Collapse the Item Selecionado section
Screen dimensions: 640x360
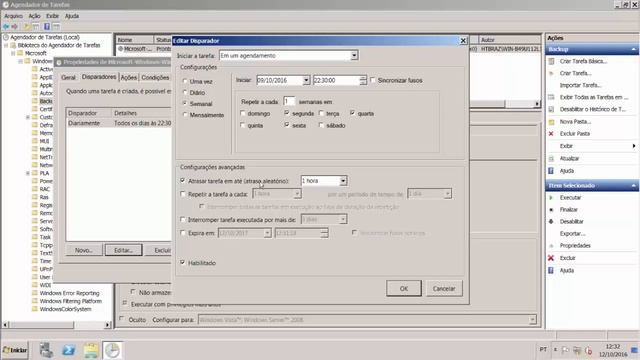click(633, 186)
